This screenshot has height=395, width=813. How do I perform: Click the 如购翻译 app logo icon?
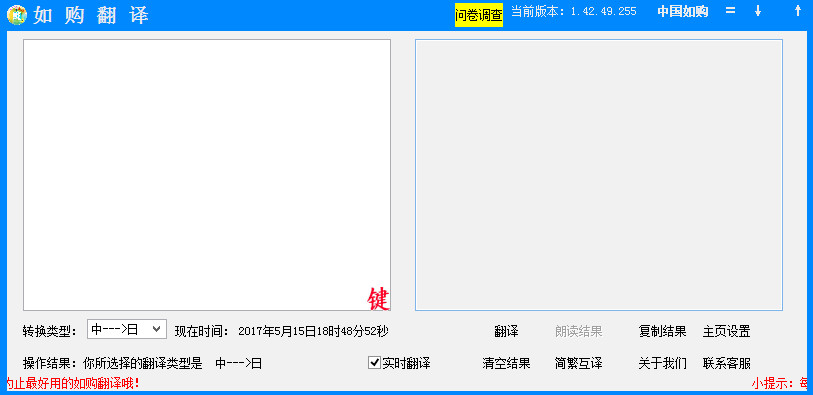tap(17, 15)
